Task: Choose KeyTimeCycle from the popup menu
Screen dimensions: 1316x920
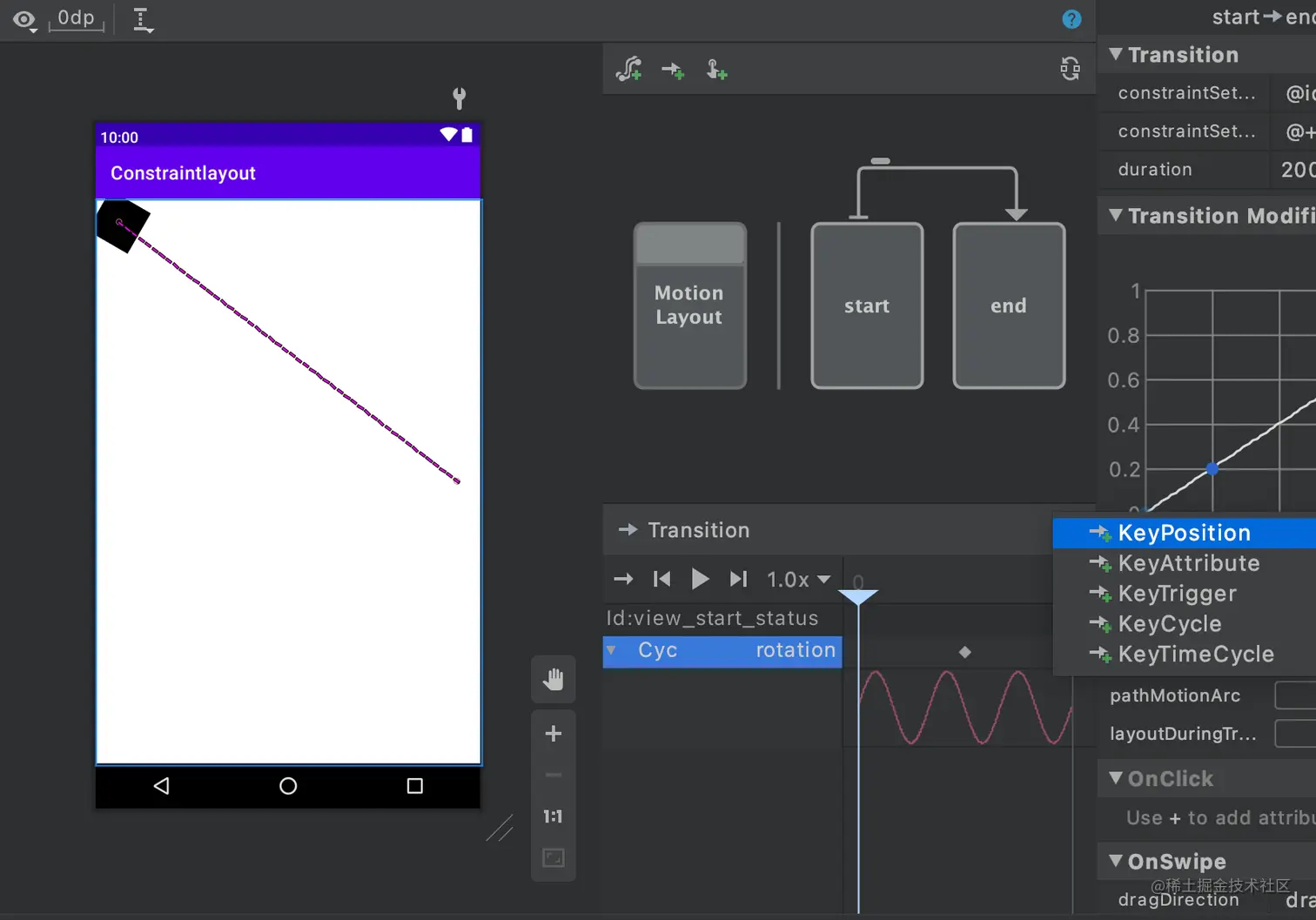Action: tap(1185, 655)
